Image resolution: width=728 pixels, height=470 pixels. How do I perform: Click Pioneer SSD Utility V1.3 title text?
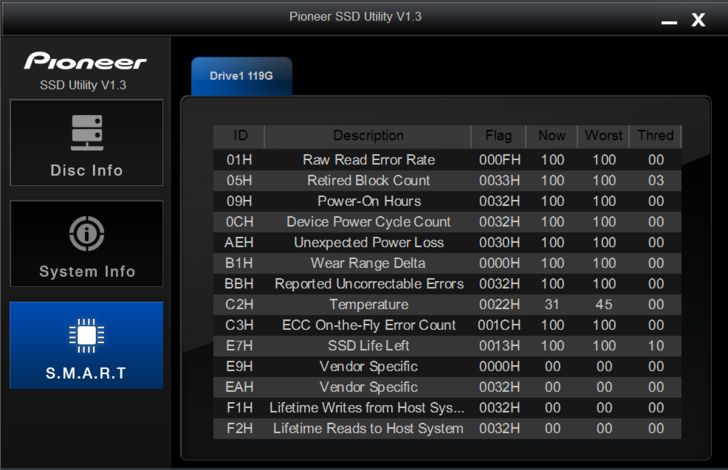click(x=355, y=17)
